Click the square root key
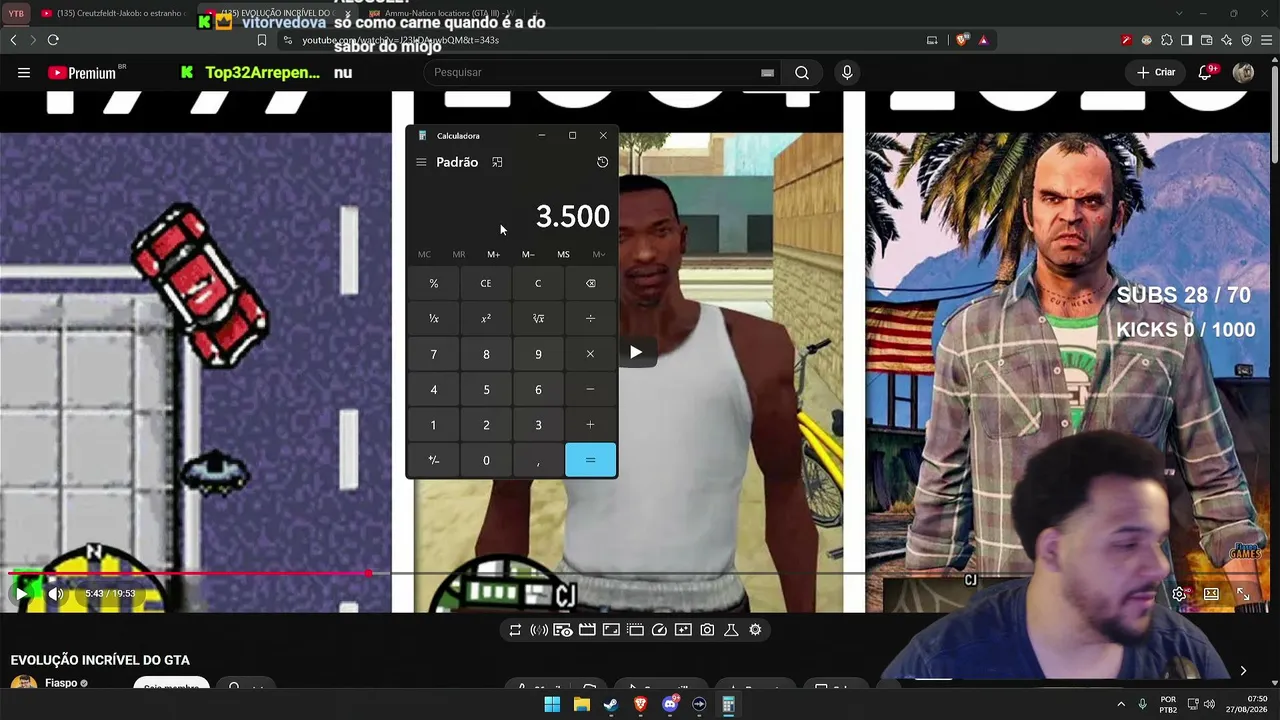The width and height of the screenshot is (1280, 720). tap(538, 318)
